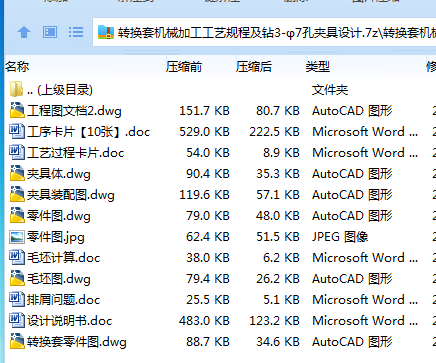Select file 设计说明书.doc

[70, 321]
